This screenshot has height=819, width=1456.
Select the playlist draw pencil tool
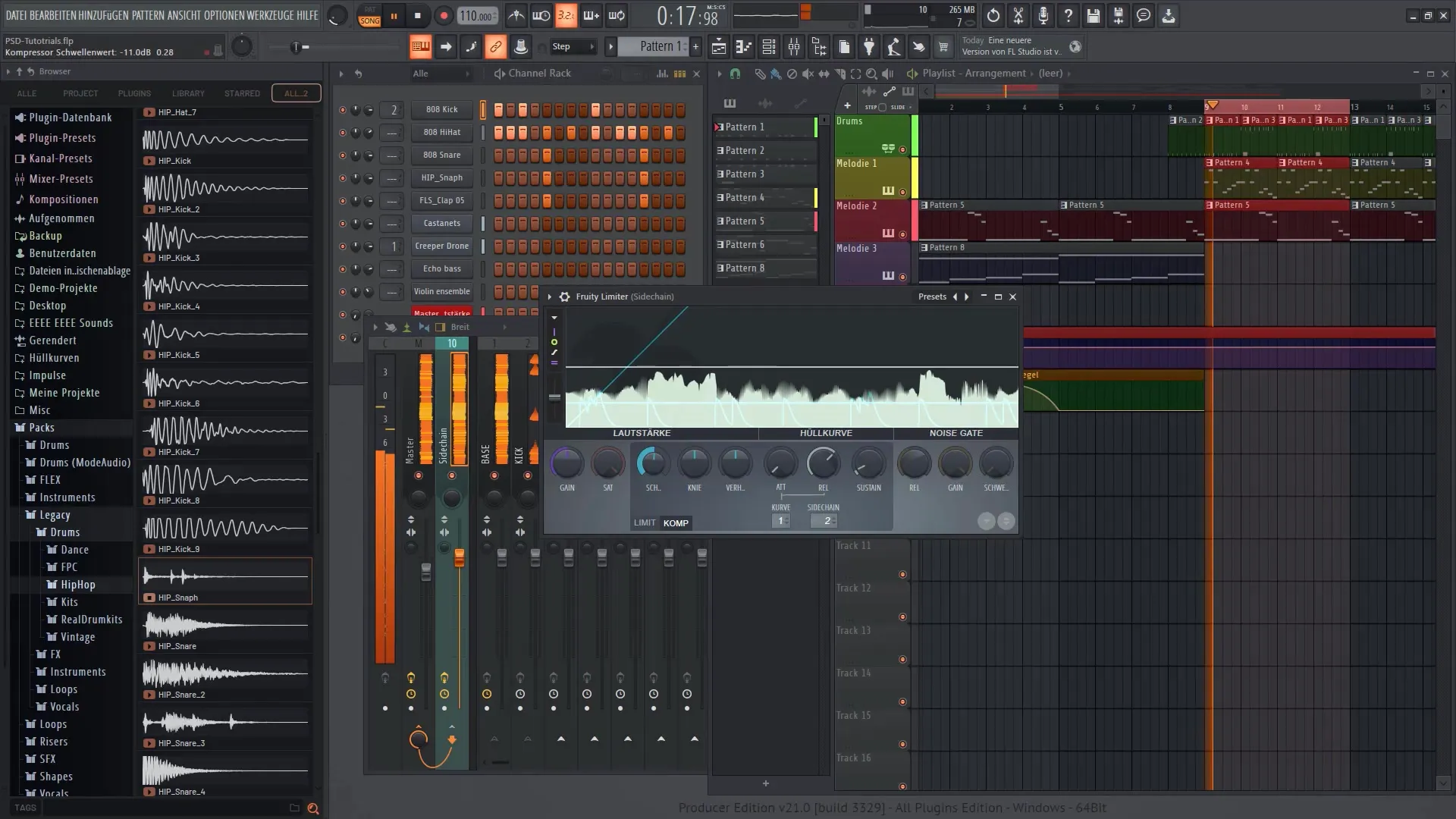pyautogui.click(x=760, y=74)
